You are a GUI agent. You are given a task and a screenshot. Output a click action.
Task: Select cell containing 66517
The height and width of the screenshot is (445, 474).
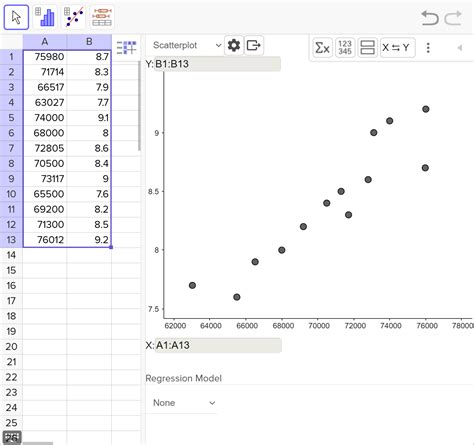pyautogui.click(x=45, y=87)
